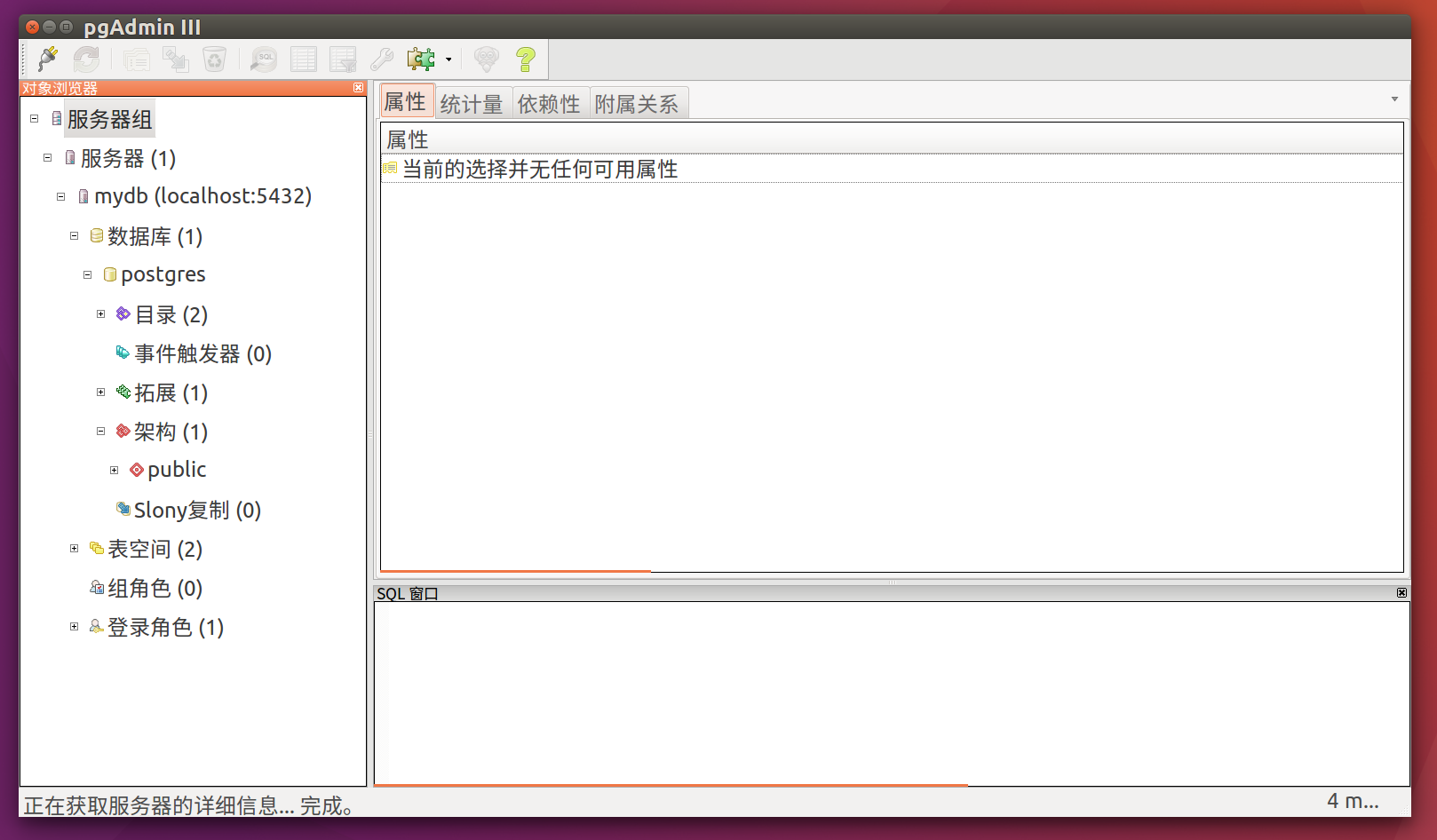Collapse the mydb server node
This screenshot has height=840, width=1437.
[61, 196]
